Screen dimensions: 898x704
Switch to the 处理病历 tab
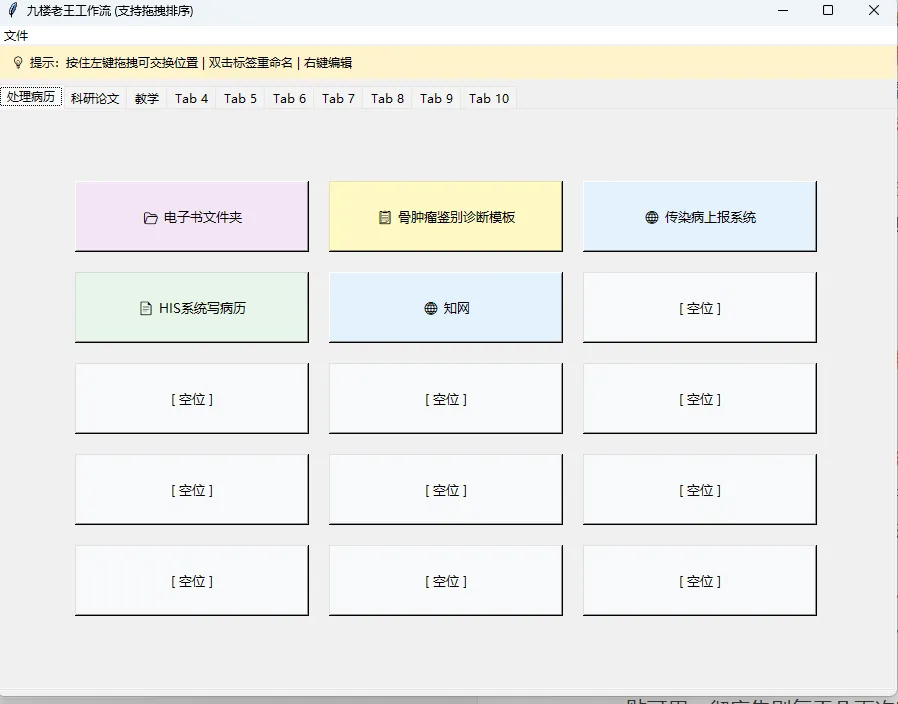[31, 96]
